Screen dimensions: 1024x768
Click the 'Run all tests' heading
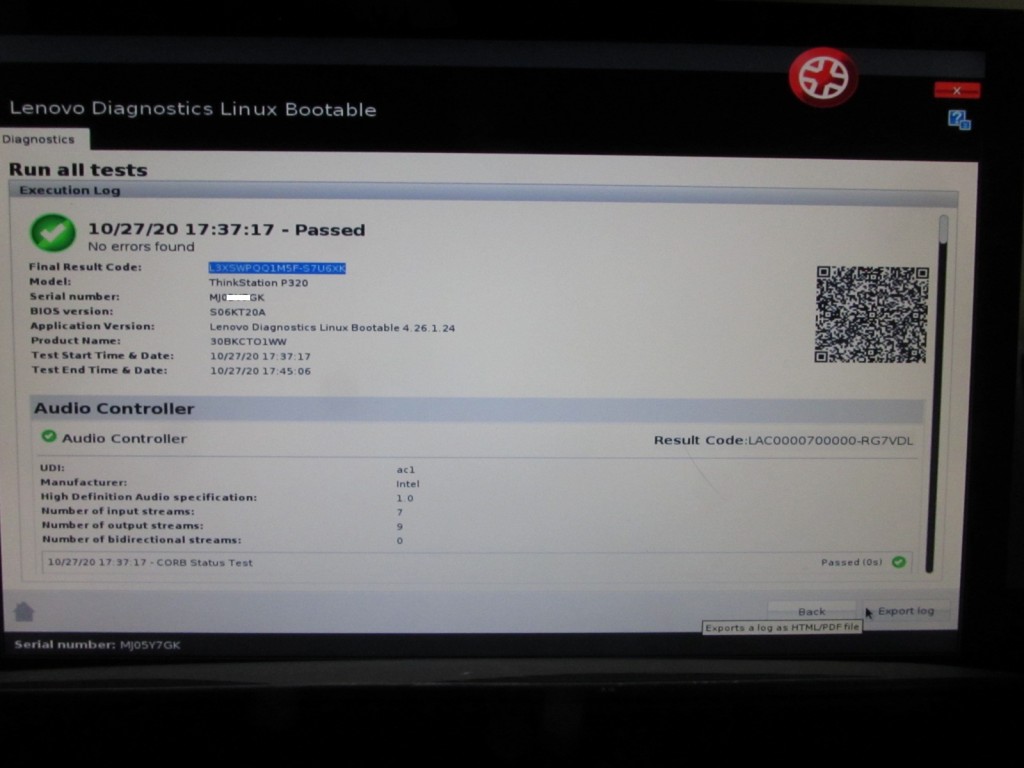[78, 170]
